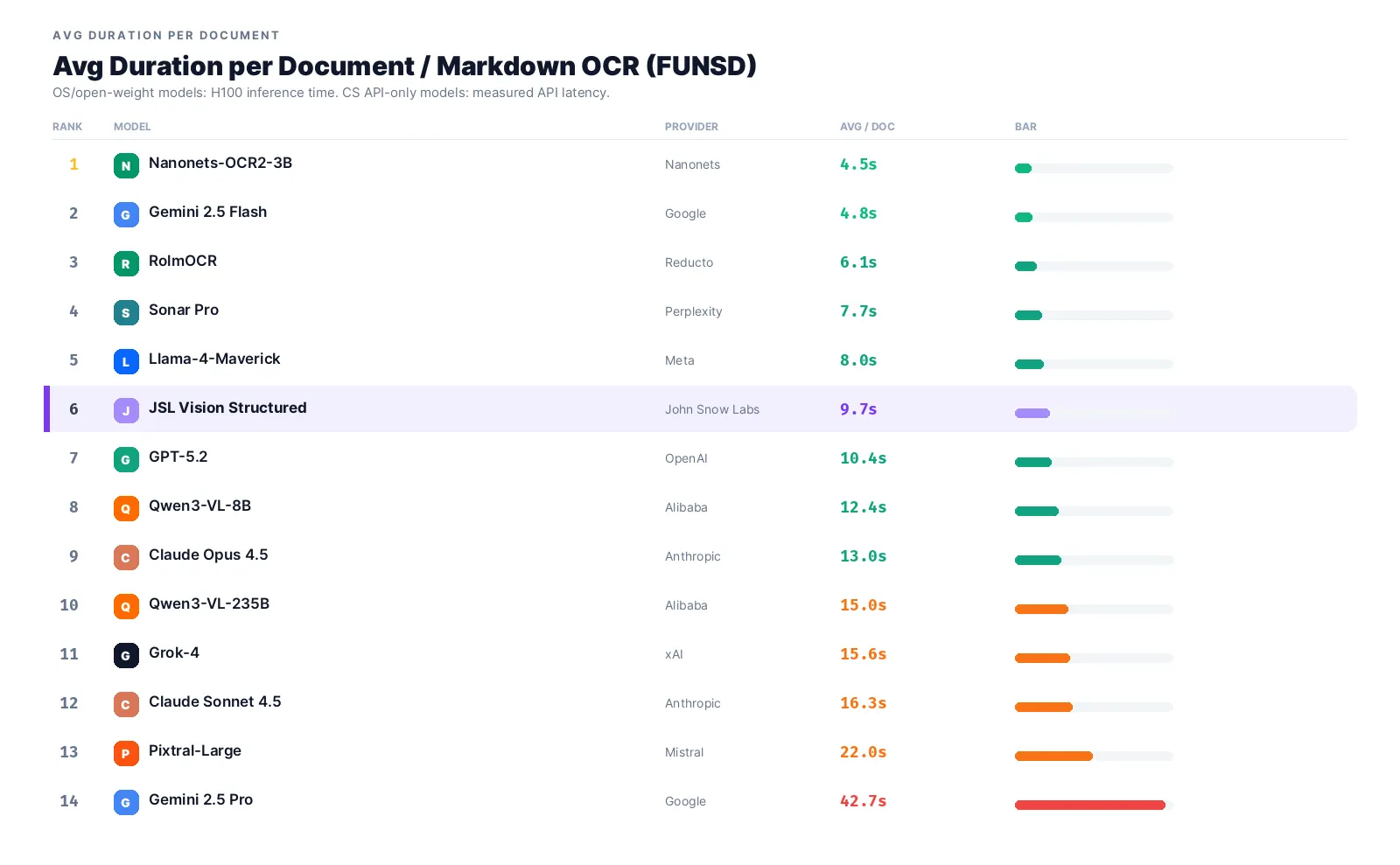Select the orange Q icon for Qwen3-VL-235B
Image resolution: width=1400 pixels, height=865 pixels.
126,606
